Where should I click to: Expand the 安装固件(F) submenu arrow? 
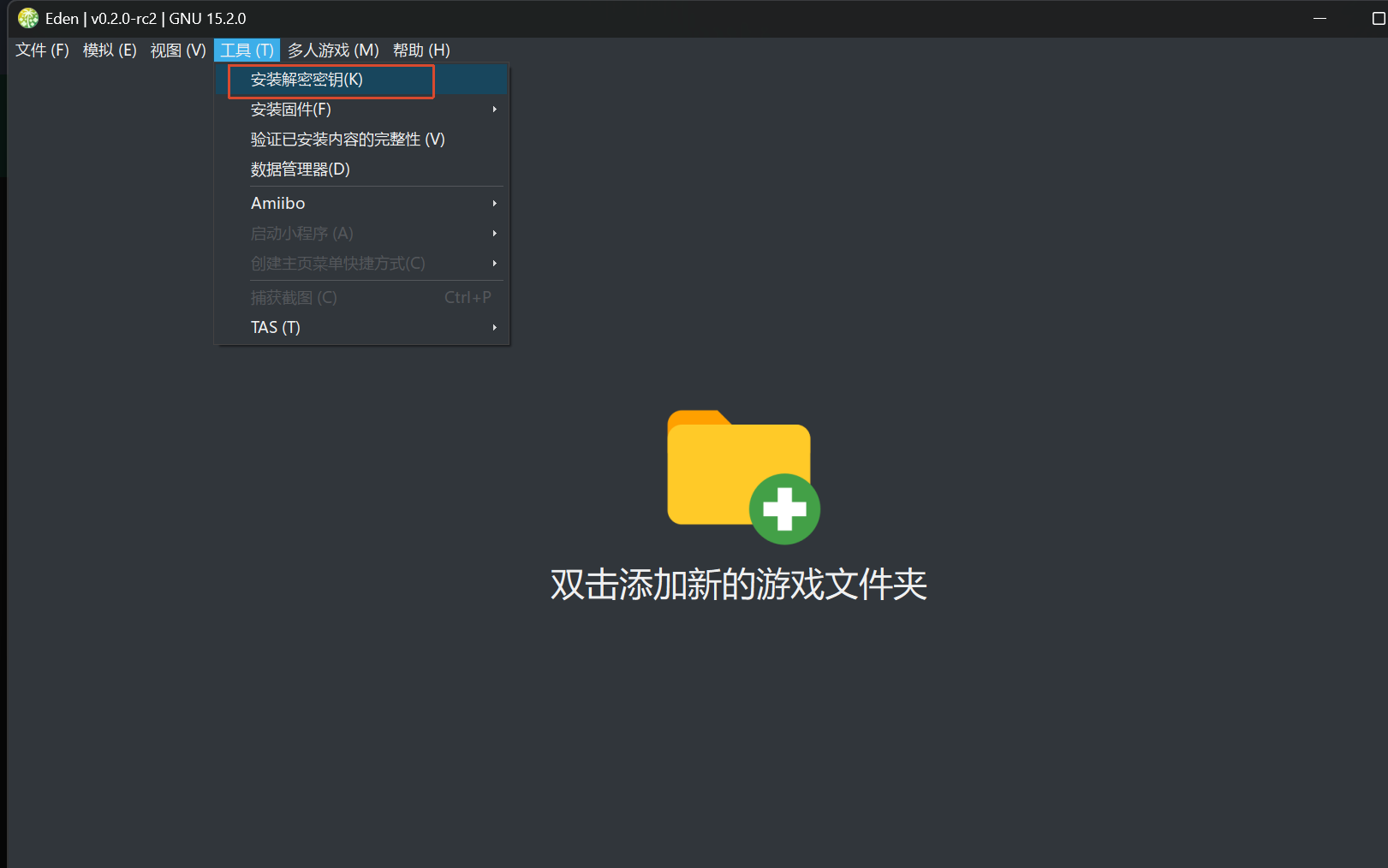pos(495,110)
